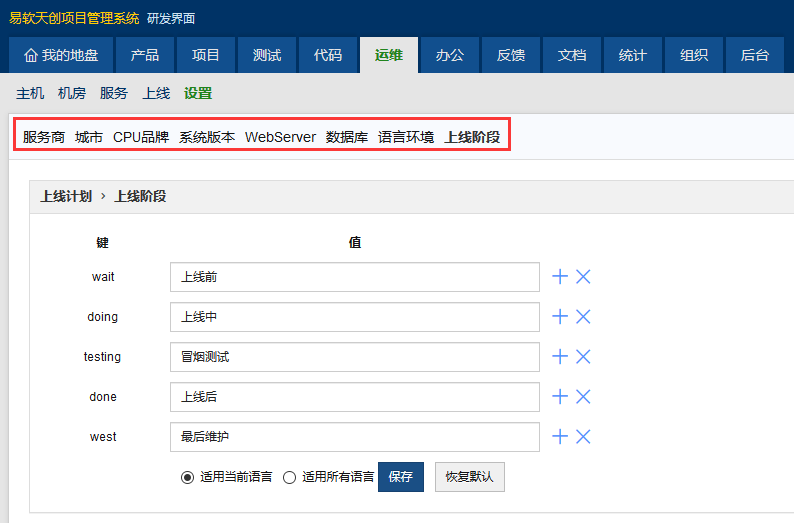Select the 适用当前语言 radio button
Screen dimensions: 794x523
point(187,477)
